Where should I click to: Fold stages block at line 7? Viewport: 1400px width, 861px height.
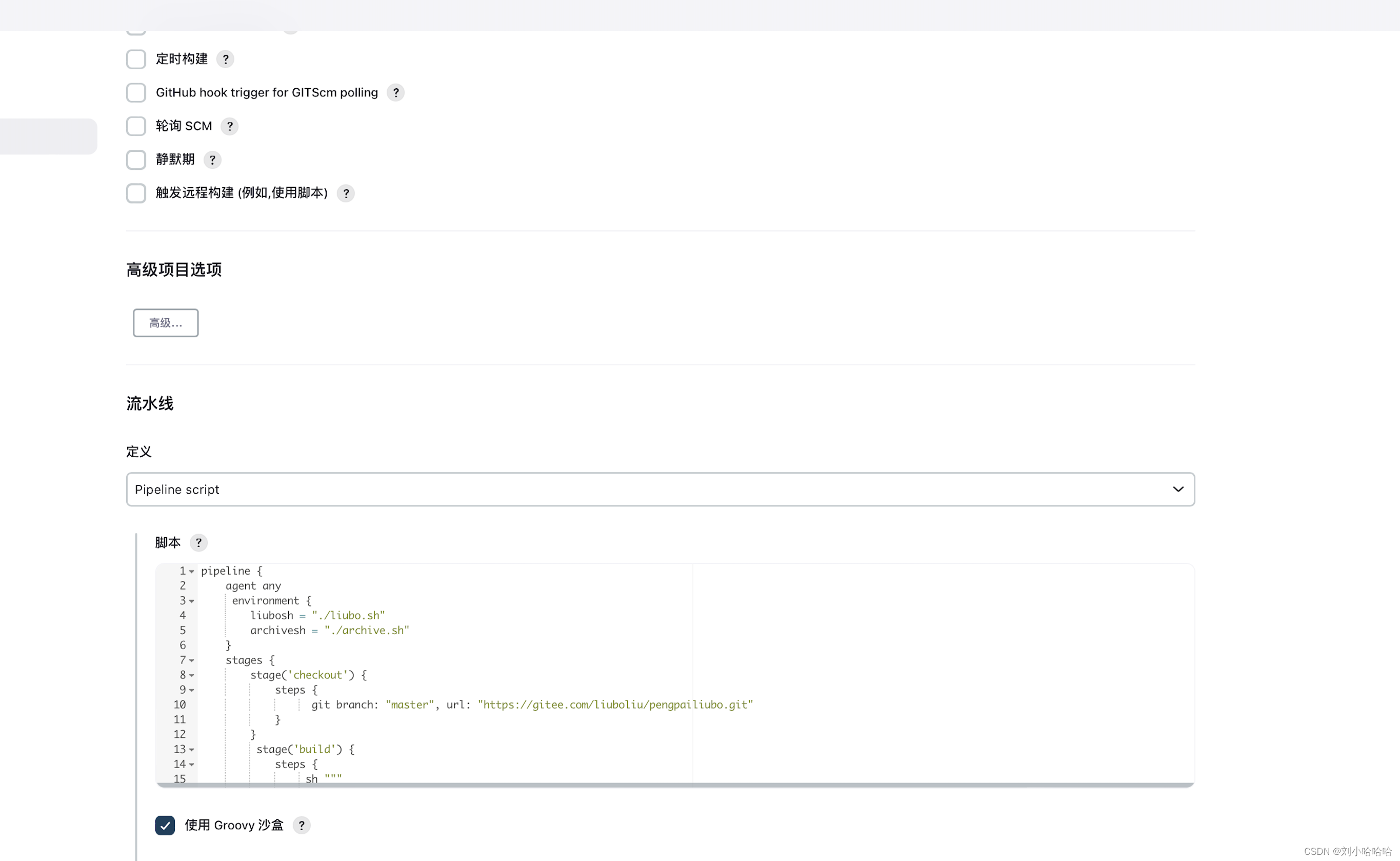tap(192, 660)
